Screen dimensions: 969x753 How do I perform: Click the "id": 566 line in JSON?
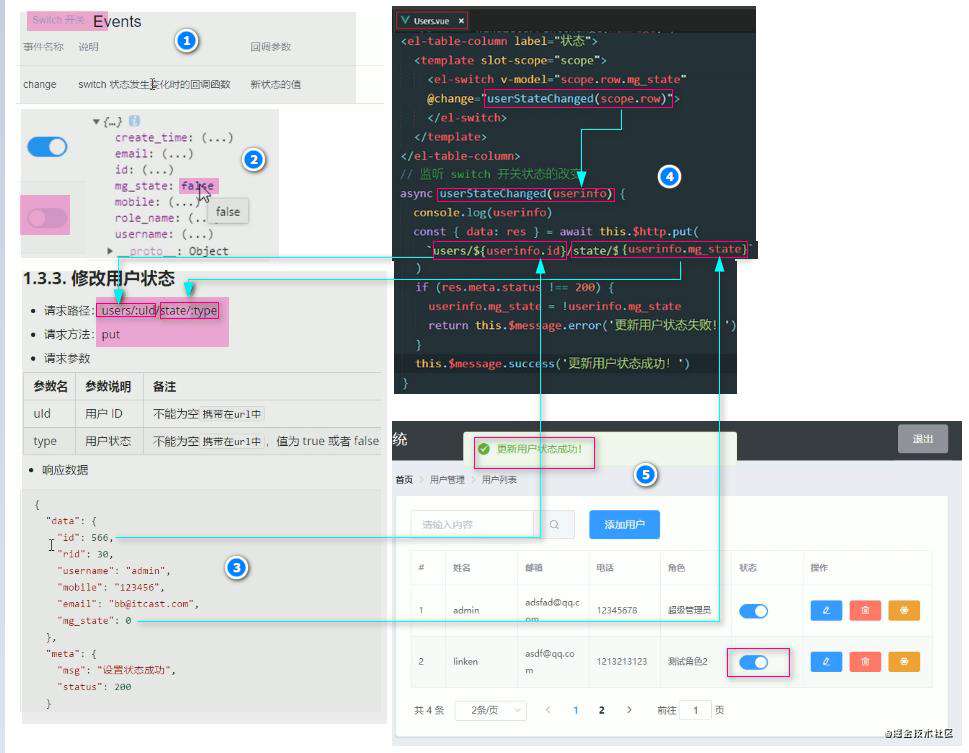pyautogui.click(x=85, y=537)
